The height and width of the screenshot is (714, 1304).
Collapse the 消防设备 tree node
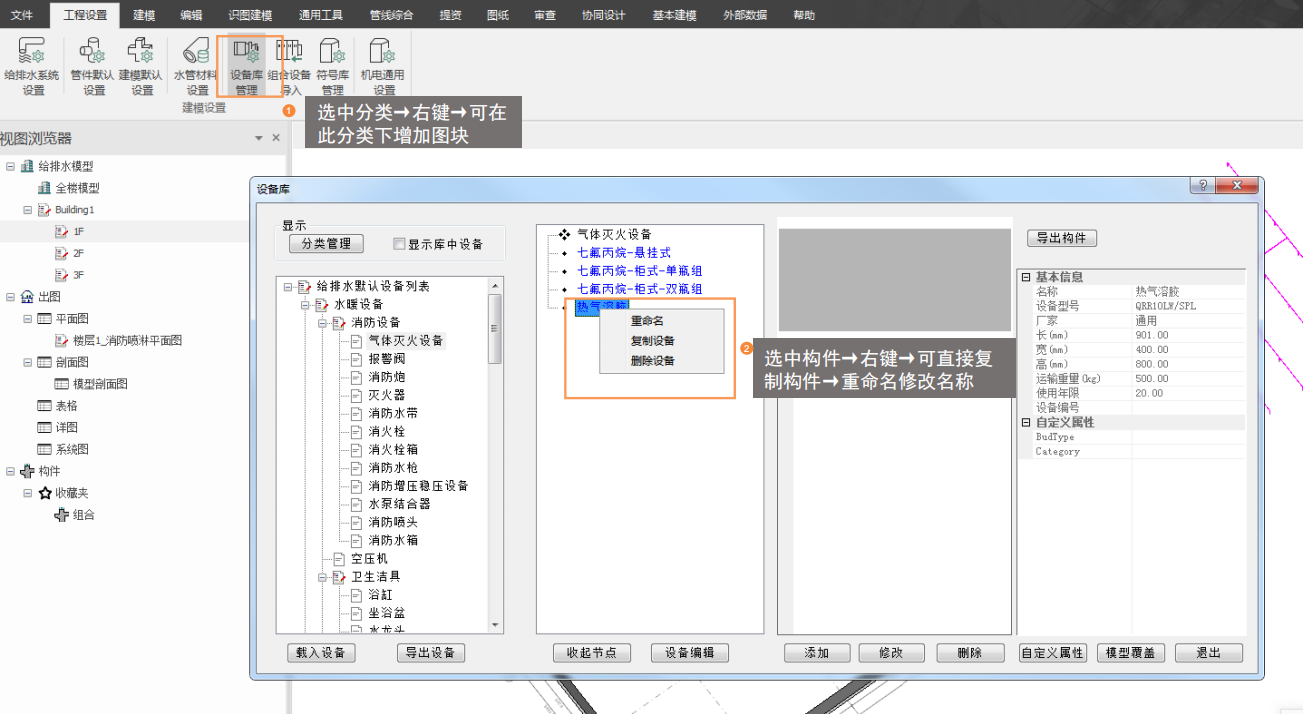(324, 323)
